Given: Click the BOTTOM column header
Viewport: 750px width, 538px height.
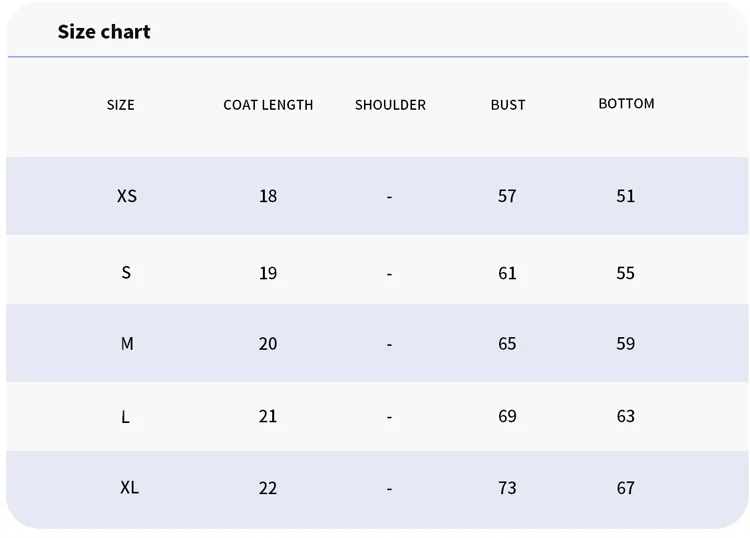Looking at the screenshot, I should tap(626, 103).
